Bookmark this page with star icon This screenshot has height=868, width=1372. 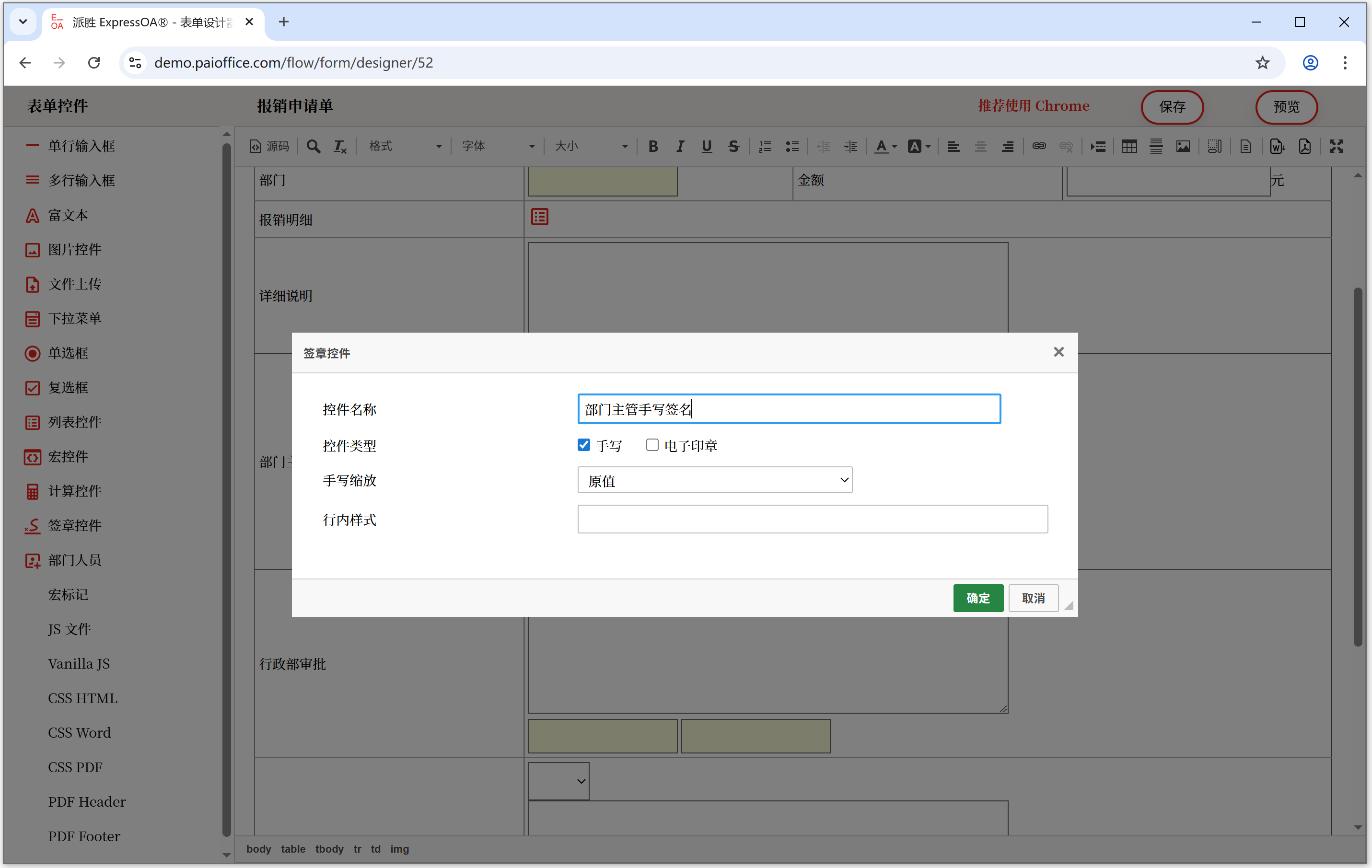(x=1262, y=63)
